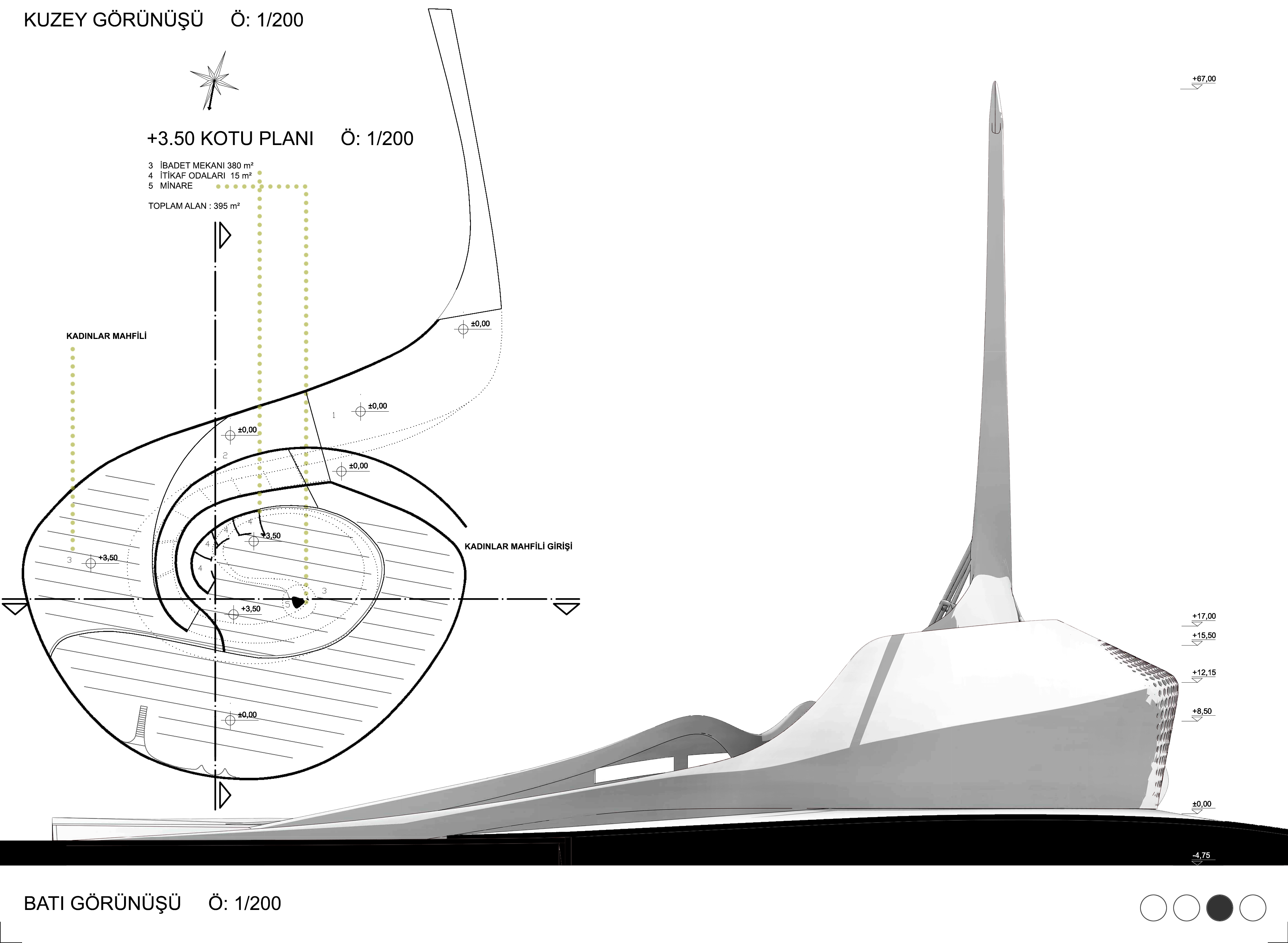Click the KUZEY GÖRÜNÜŞÜ heading

(x=113, y=20)
